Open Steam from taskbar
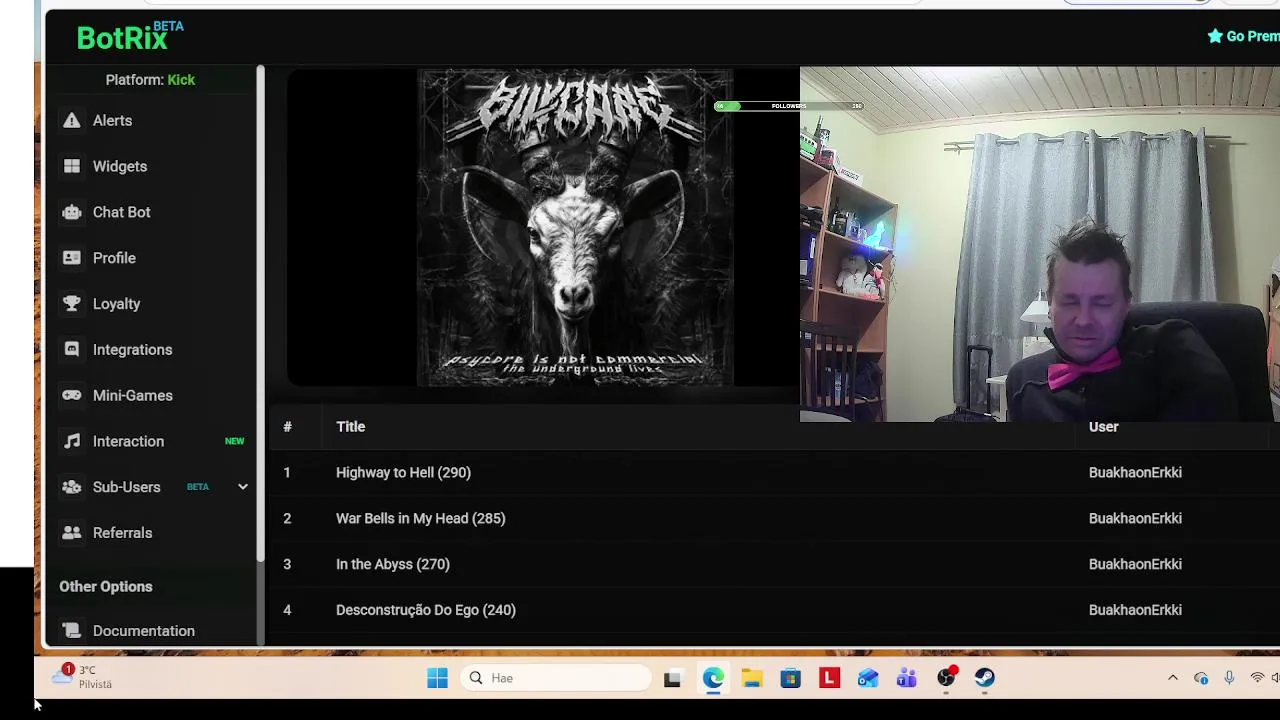Screen dimensions: 1280x720 985,678
